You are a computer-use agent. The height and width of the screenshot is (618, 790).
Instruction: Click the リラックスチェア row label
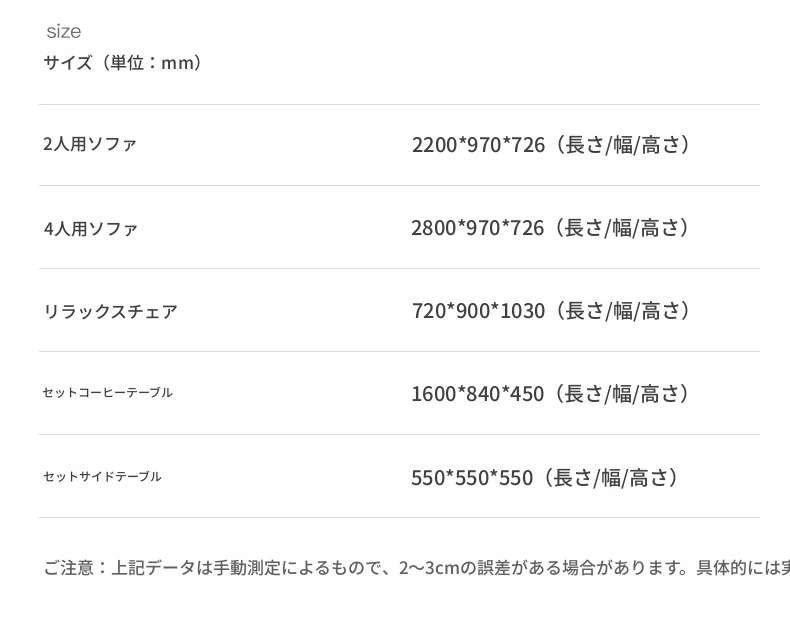point(110,311)
